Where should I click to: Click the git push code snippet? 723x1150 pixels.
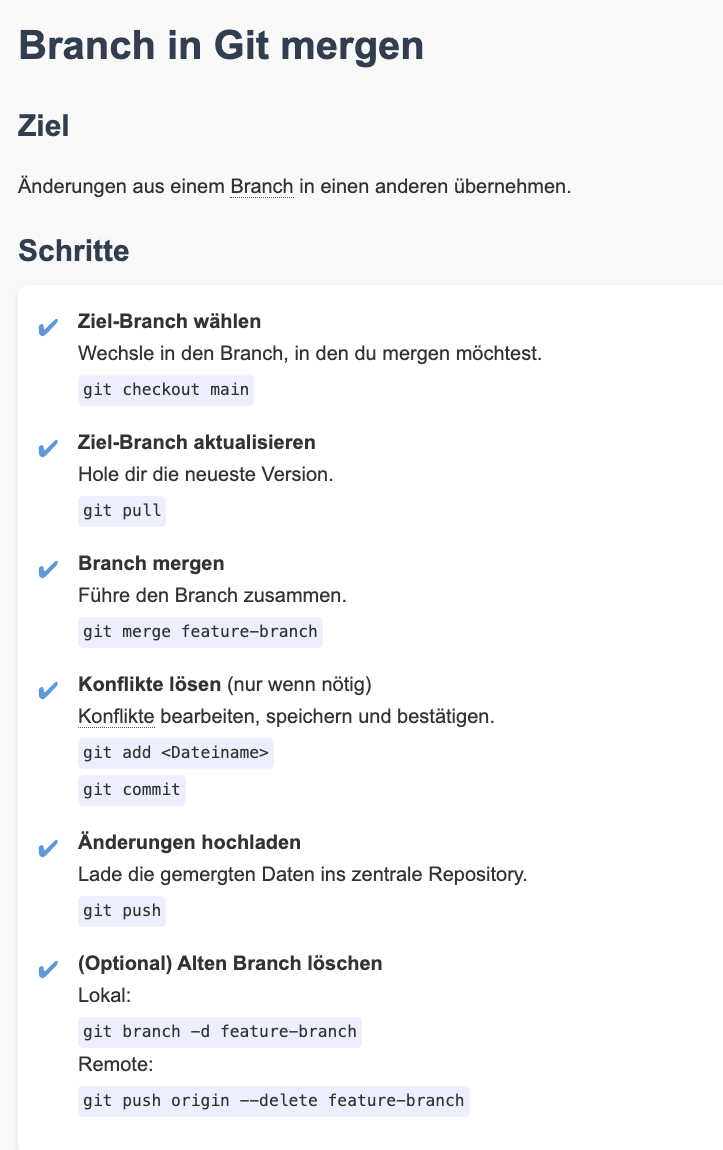(x=122, y=910)
